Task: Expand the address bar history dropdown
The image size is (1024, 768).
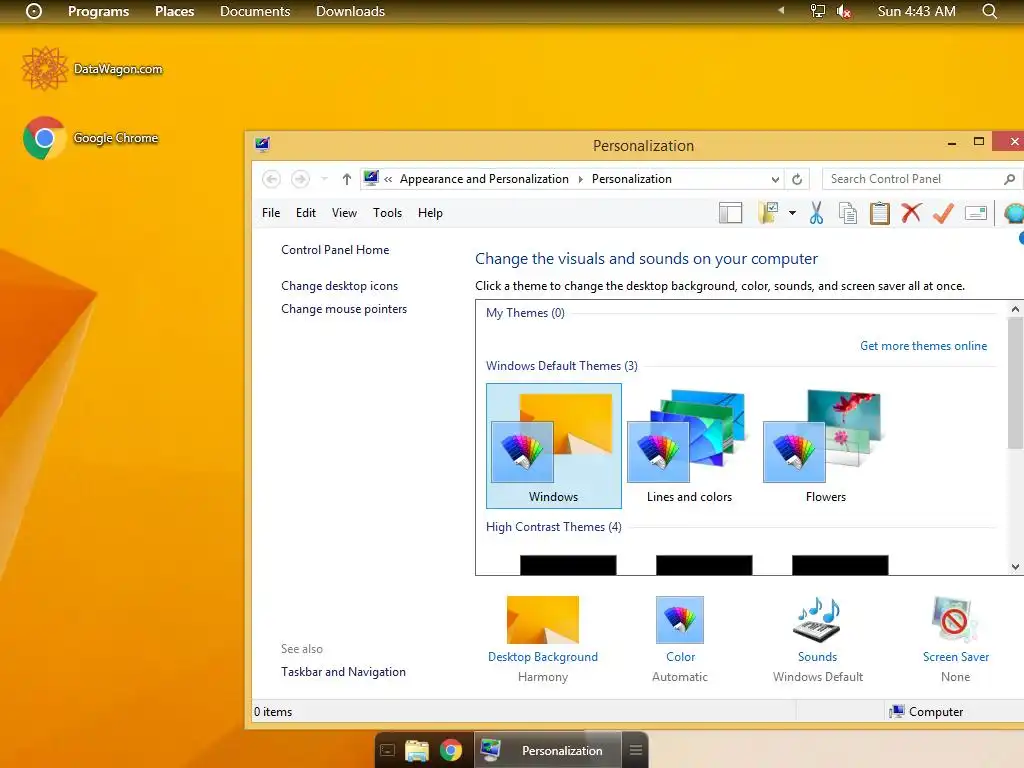Action: [775, 180]
